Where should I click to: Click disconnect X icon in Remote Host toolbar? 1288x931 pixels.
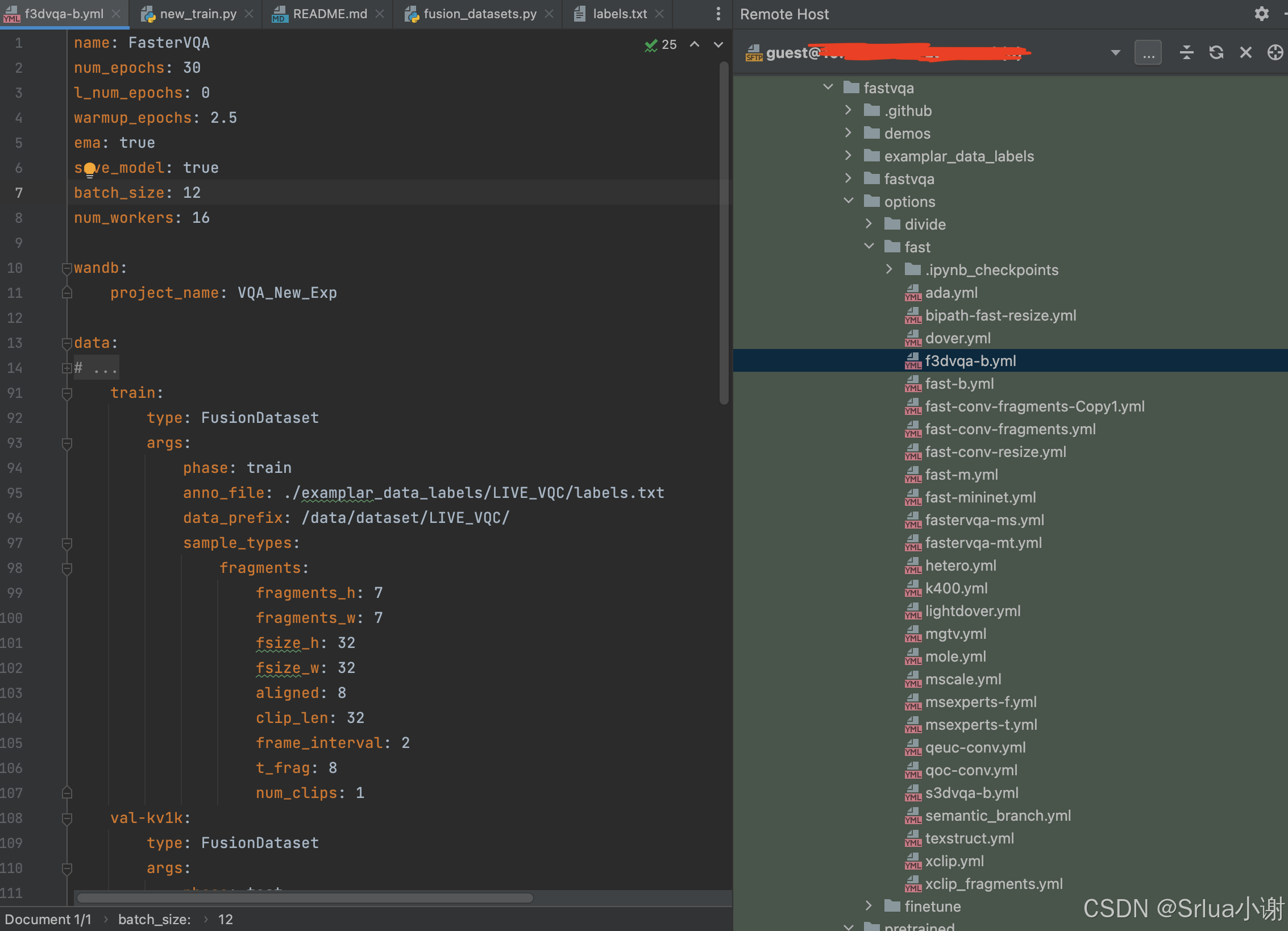point(1245,53)
